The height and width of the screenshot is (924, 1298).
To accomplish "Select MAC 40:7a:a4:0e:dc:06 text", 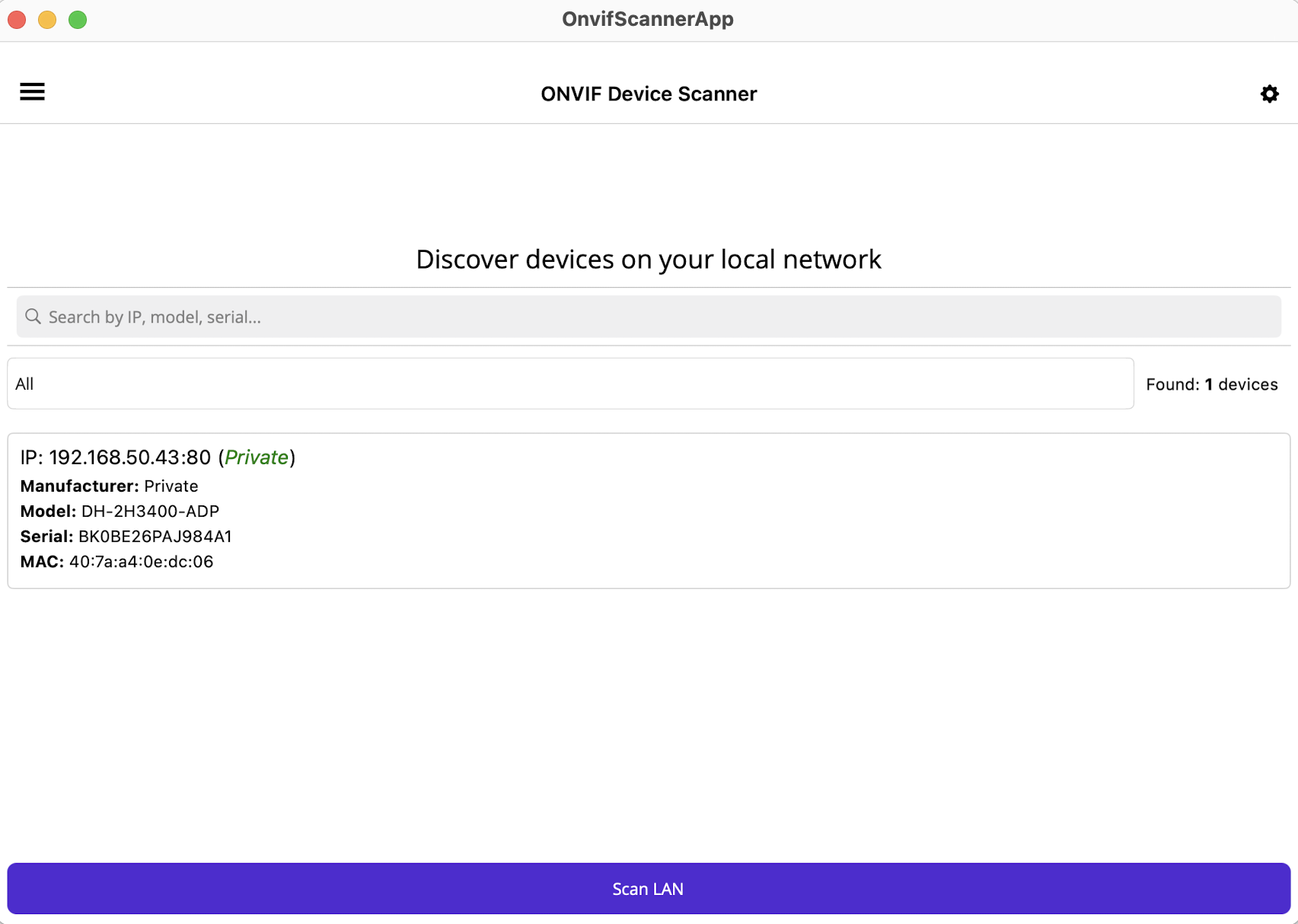I will point(141,562).
